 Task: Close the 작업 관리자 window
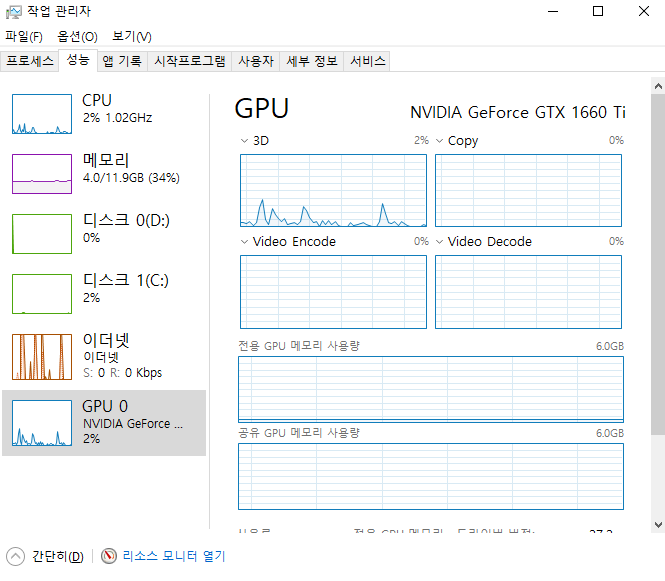click(x=644, y=11)
